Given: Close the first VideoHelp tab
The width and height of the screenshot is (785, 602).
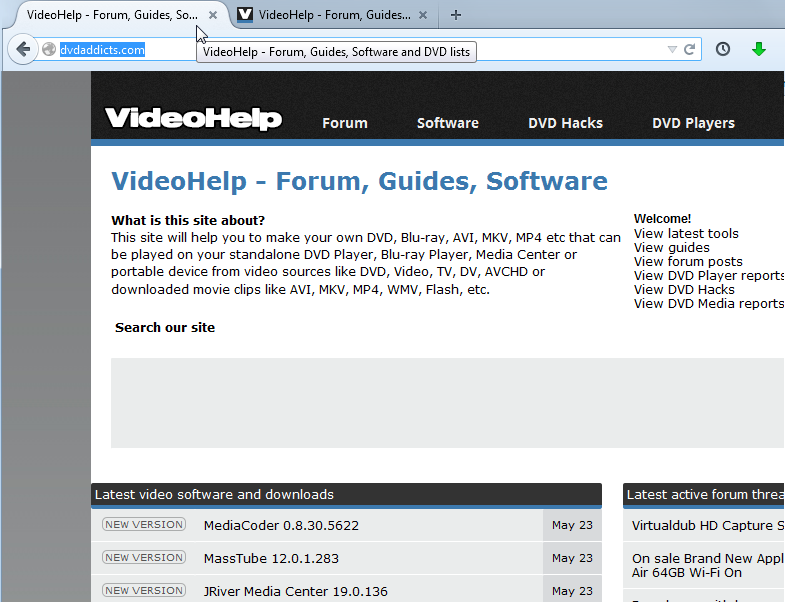Looking at the screenshot, I should pyautogui.click(x=213, y=15).
